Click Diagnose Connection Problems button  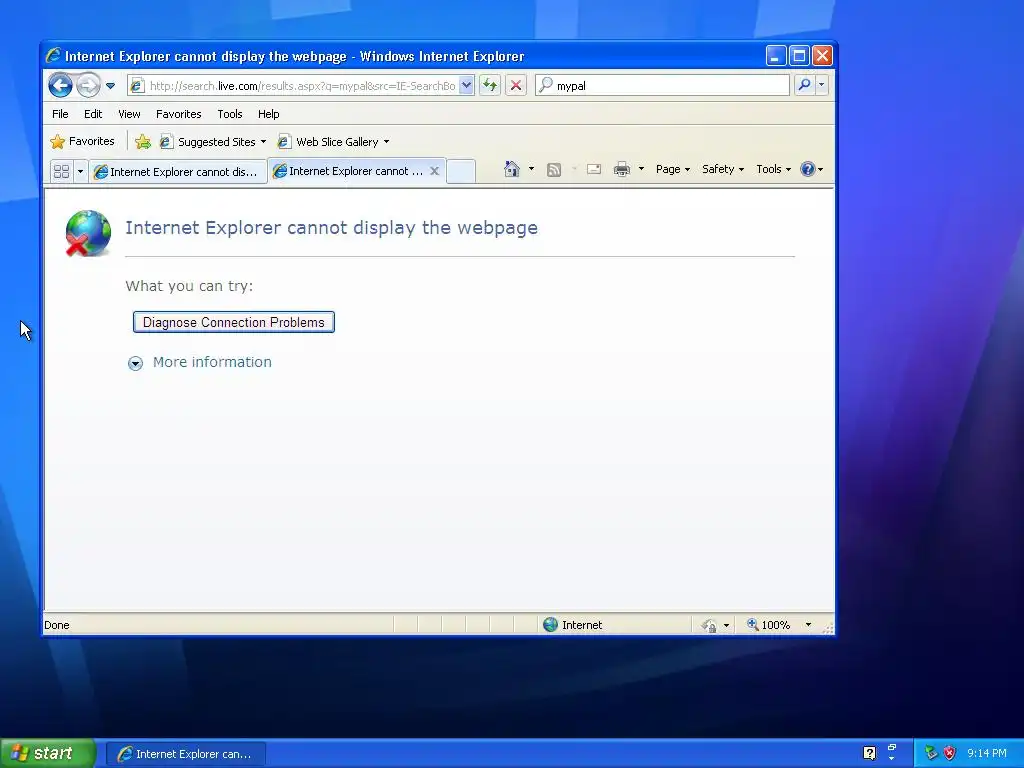click(x=234, y=322)
